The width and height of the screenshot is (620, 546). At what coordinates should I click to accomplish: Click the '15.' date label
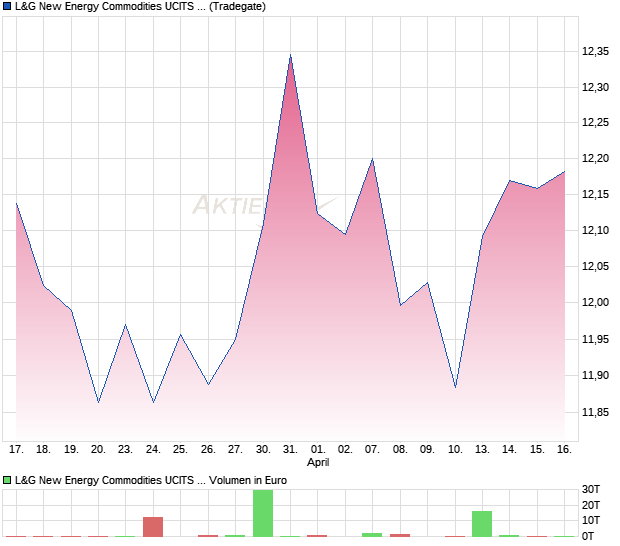[x=537, y=449]
